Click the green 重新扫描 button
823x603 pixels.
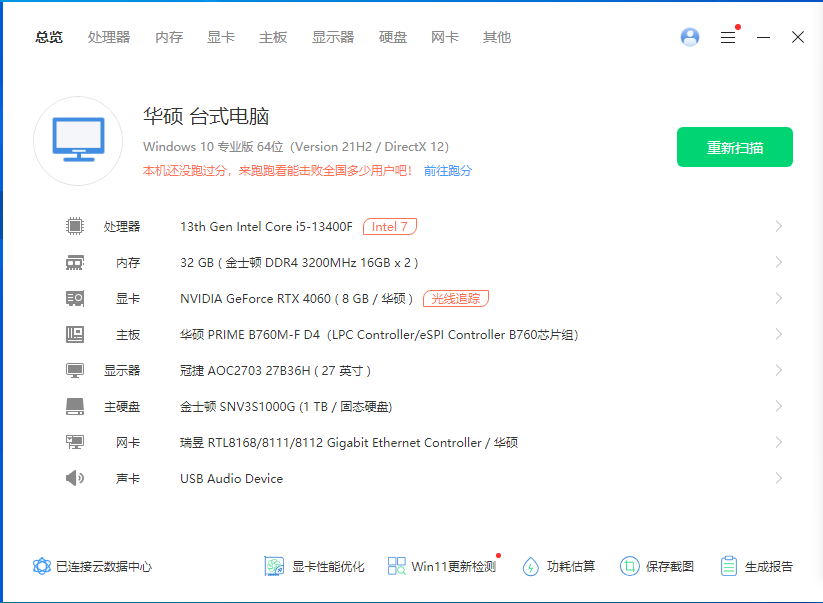click(x=734, y=147)
